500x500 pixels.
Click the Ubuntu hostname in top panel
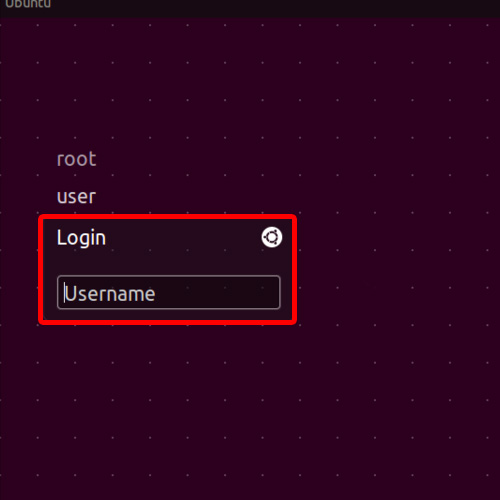point(28,4)
